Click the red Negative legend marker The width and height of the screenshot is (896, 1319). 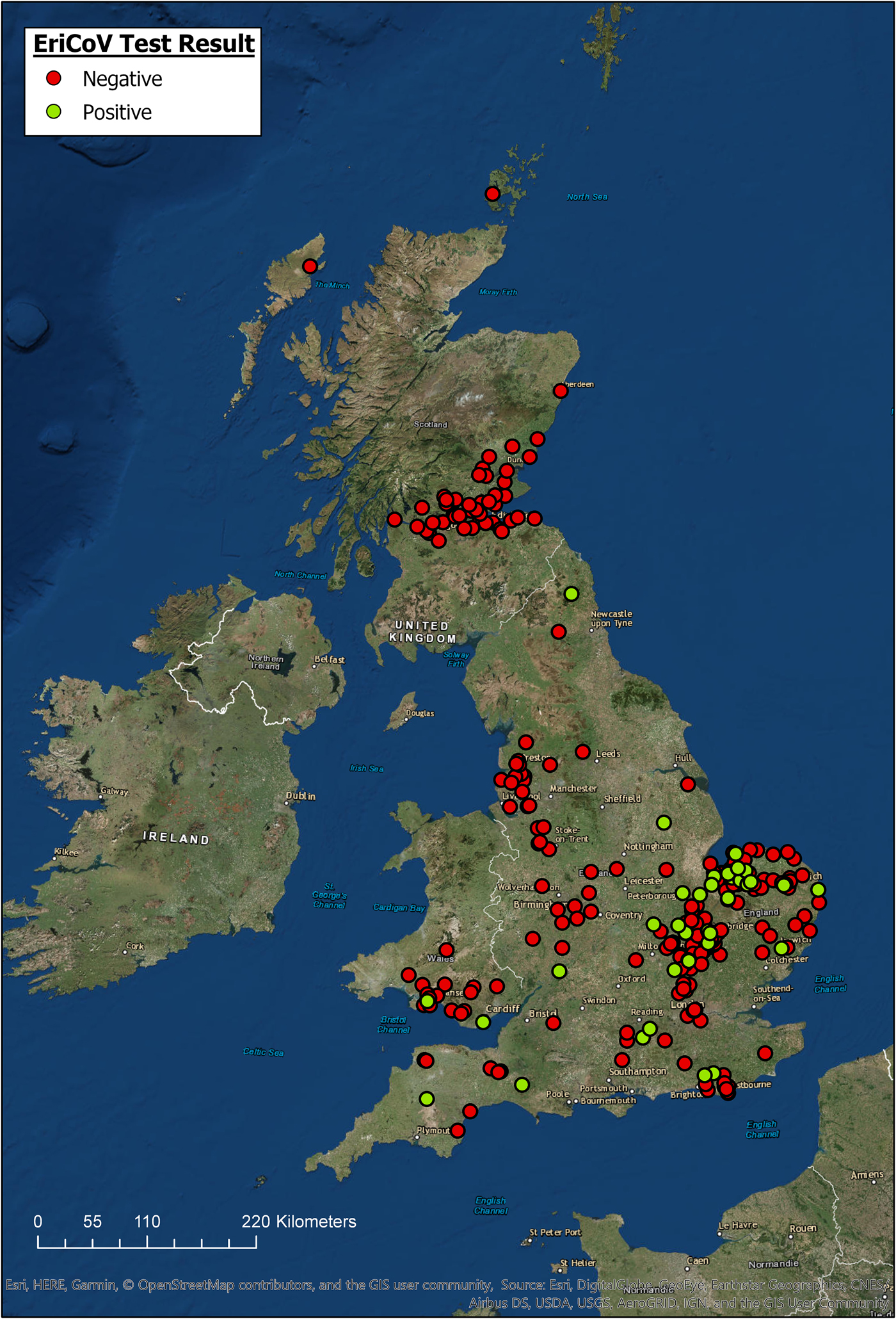(x=54, y=78)
